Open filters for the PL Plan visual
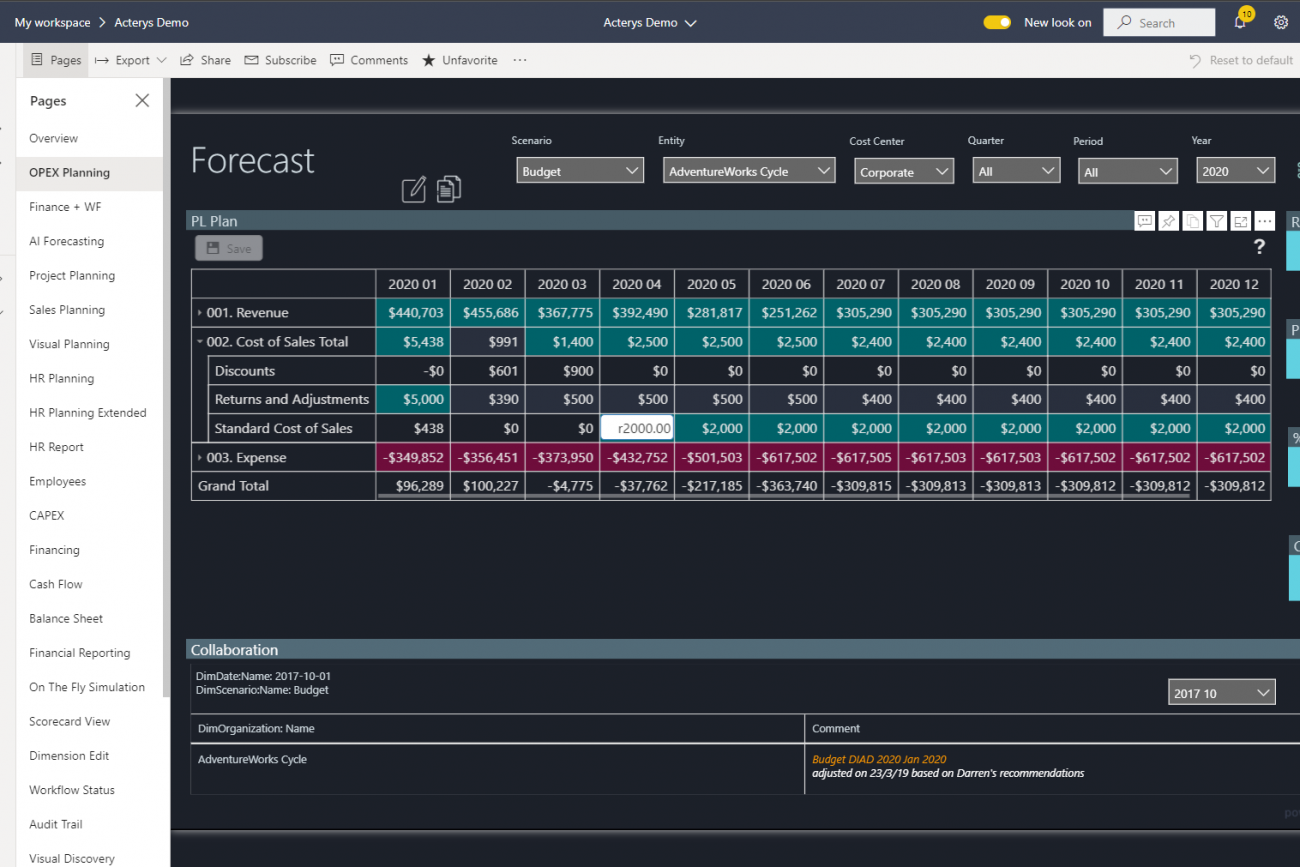Image resolution: width=1300 pixels, height=867 pixels. tap(1217, 221)
